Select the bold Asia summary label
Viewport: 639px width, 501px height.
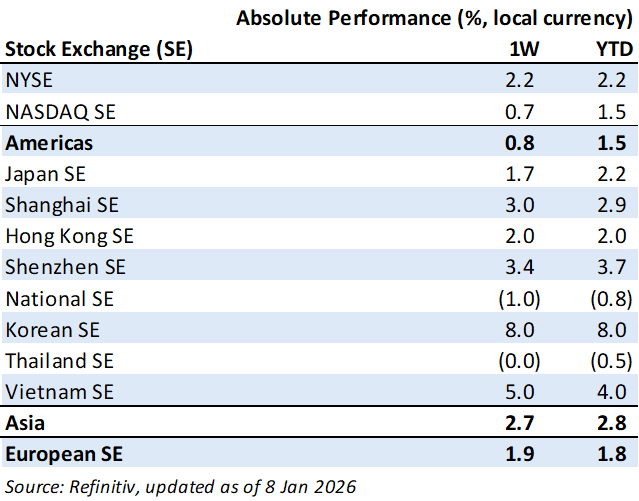(x=25, y=423)
